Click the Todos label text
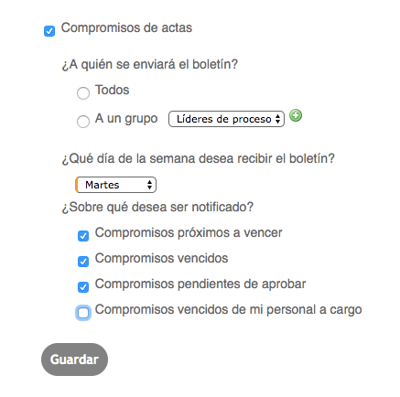The height and width of the screenshot is (397, 400). coord(112,90)
